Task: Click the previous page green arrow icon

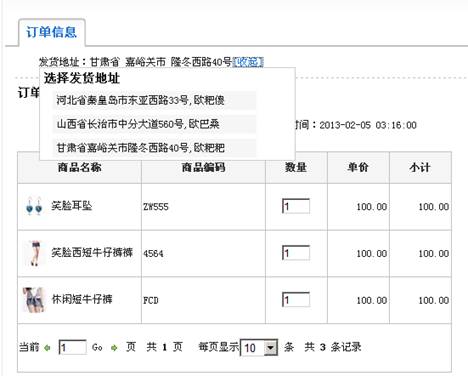Action: coord(47,348)
